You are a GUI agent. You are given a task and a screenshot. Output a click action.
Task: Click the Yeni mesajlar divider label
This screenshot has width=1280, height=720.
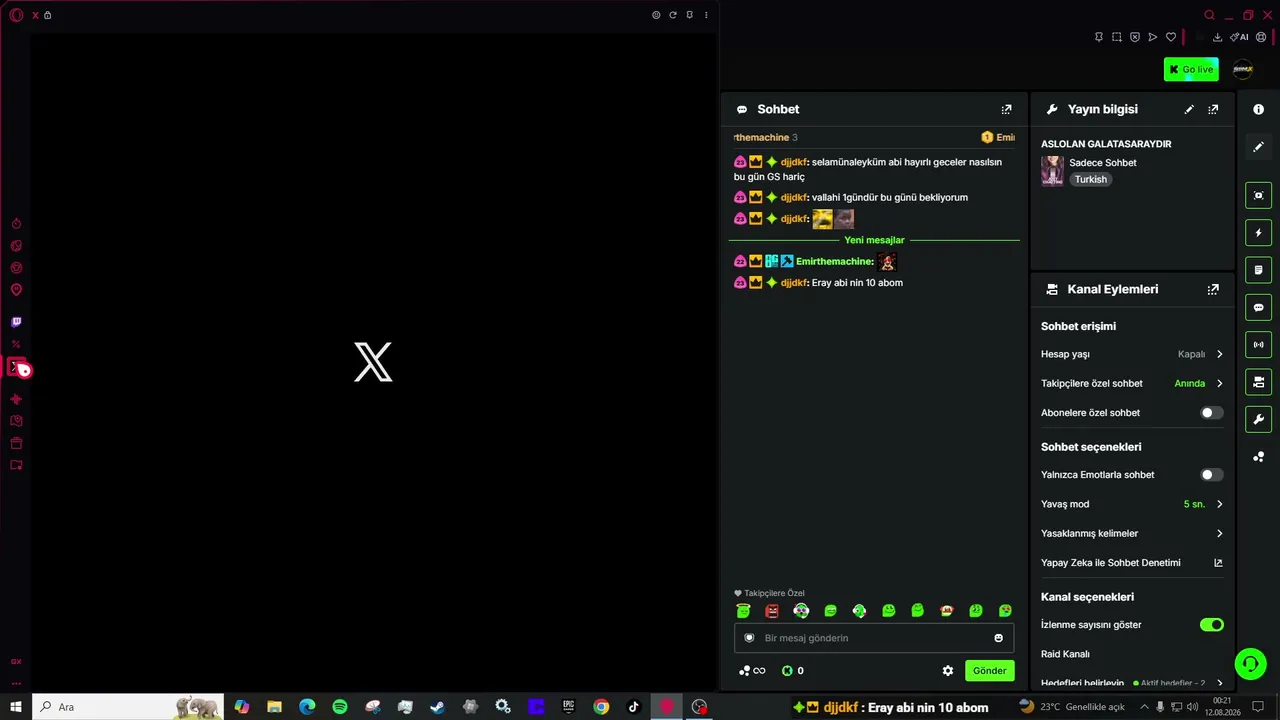coord(874,240)
